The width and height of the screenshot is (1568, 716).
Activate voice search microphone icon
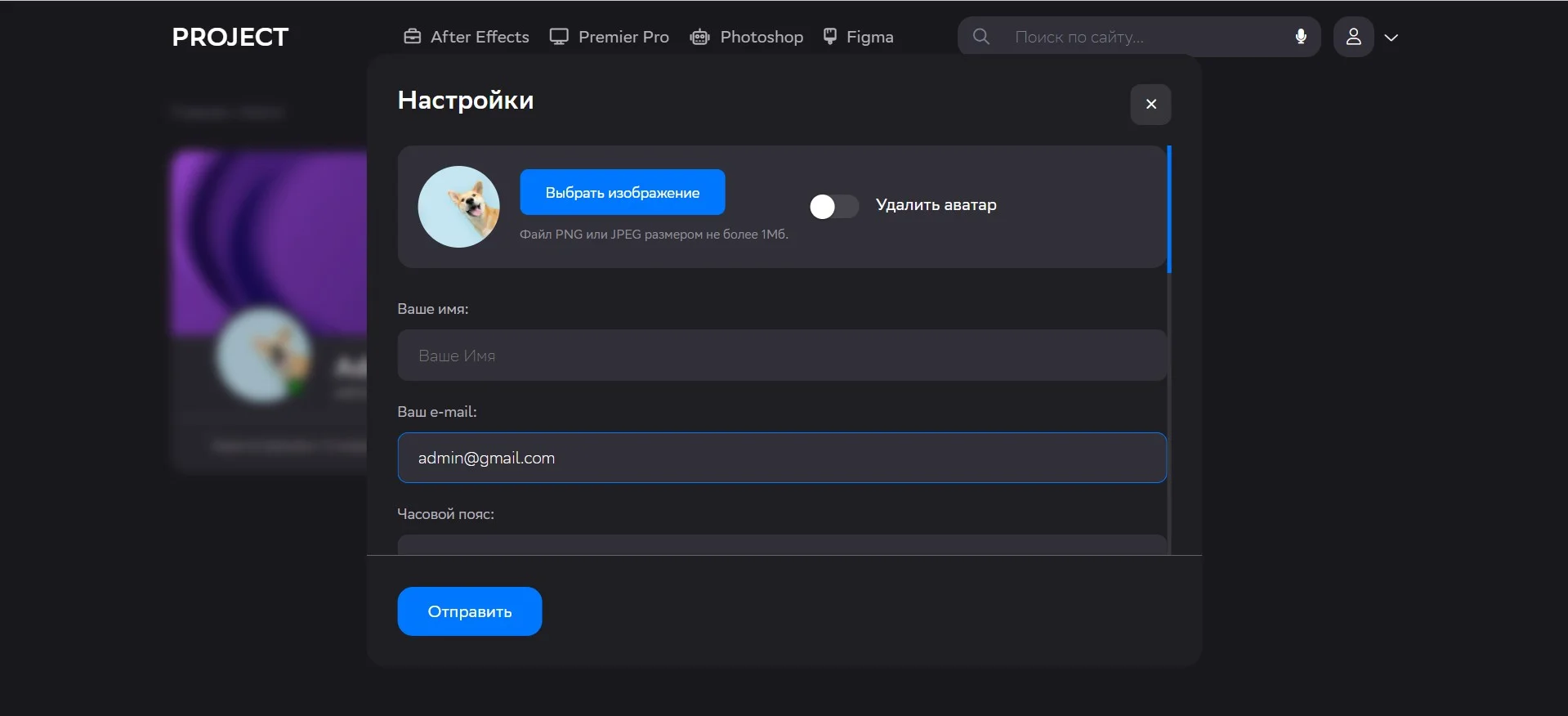click(1301, 37)
